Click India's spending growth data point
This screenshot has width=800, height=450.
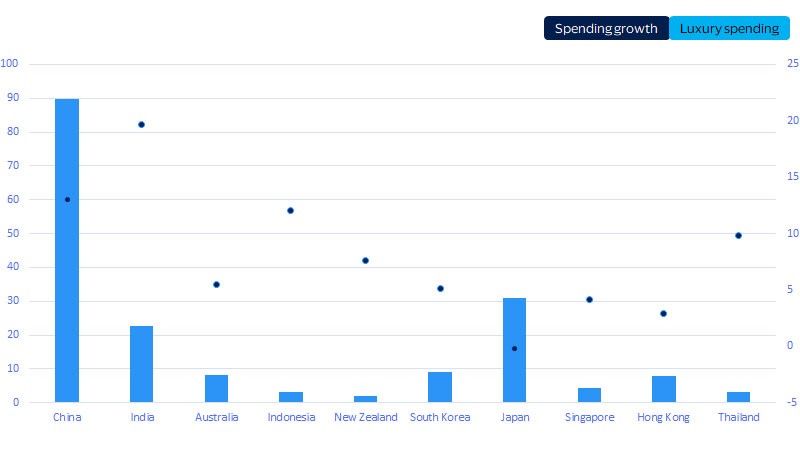point(141,125)
